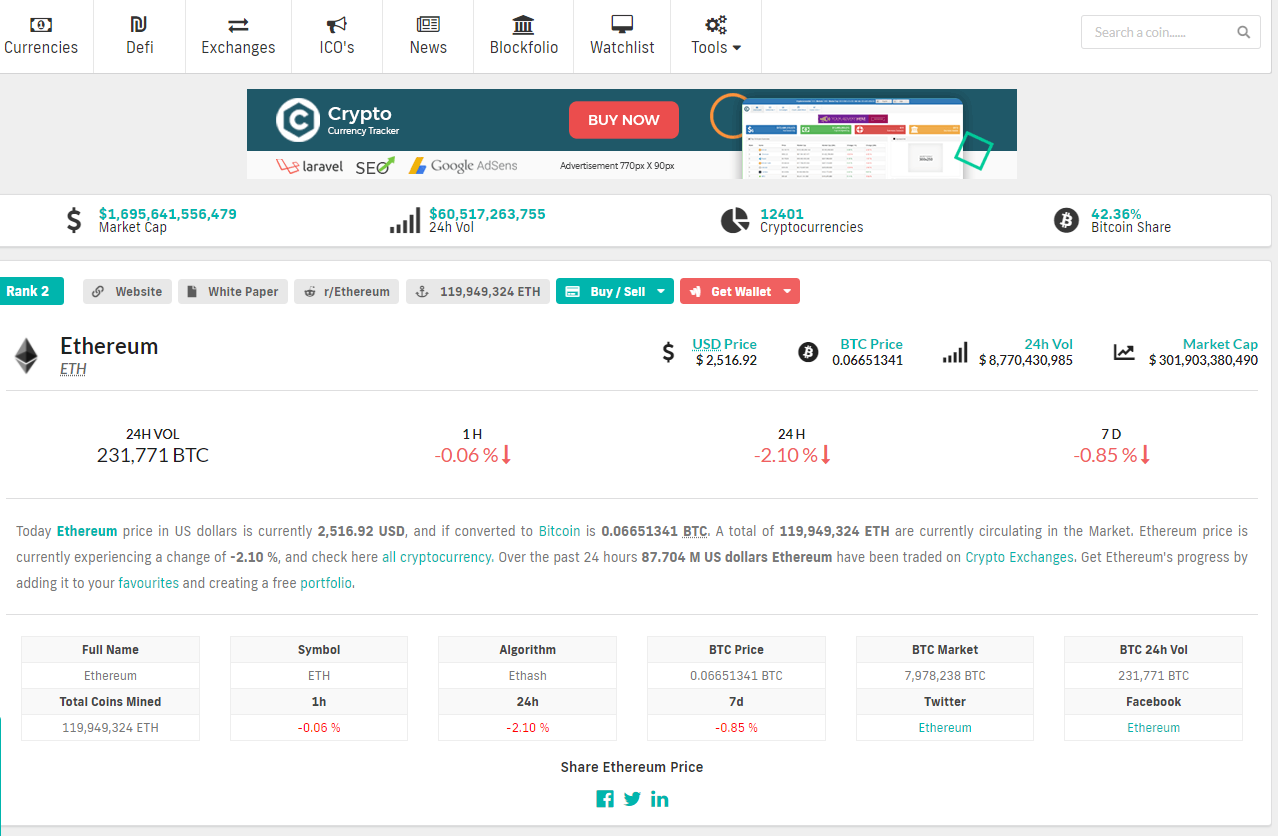Screen dimensions: 1278x836
Task: Click the BUY NOW ad button
Action: (624, 120)
